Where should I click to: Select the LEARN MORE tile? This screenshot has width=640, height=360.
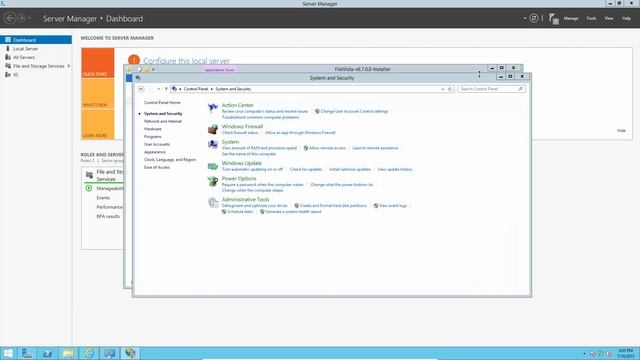coord(98,125)
